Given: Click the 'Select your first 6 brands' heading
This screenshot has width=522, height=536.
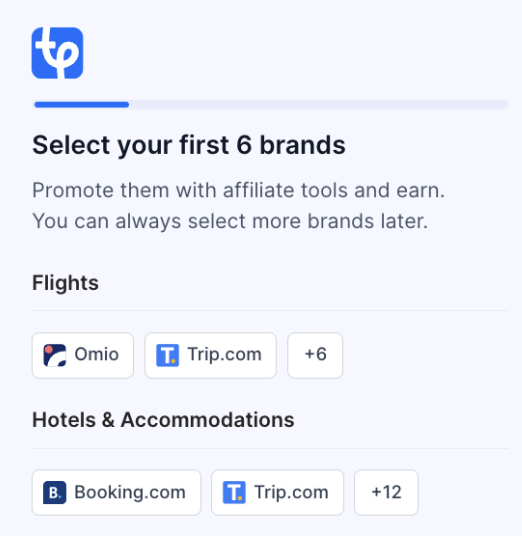Looking at the screenshot, I should 189,145.
